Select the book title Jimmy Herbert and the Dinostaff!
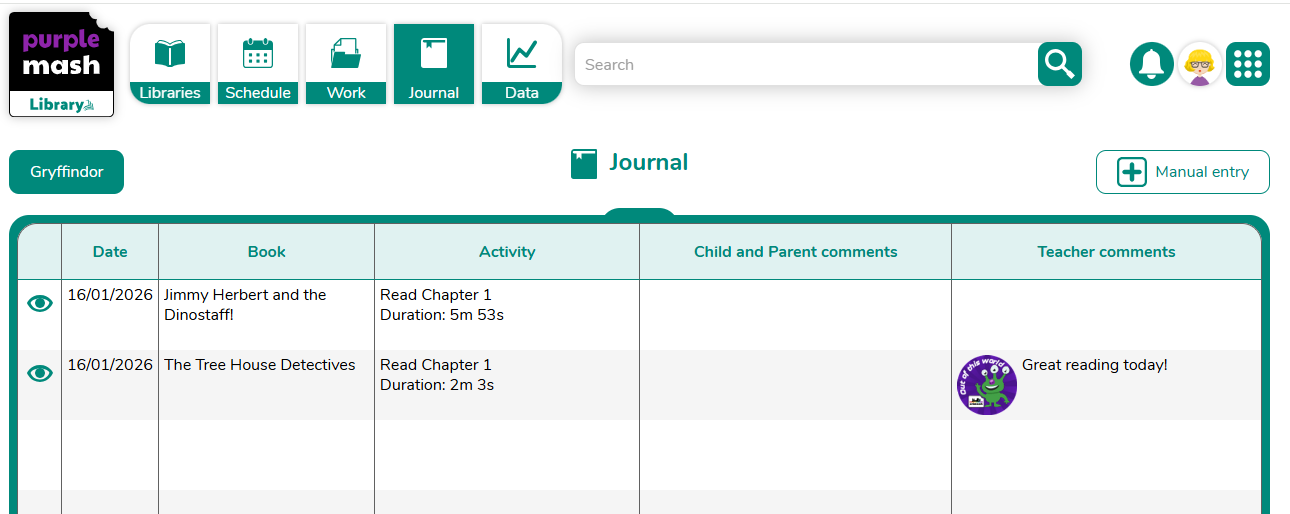This screenshot has width=1290, height=514. click(245, 305)
